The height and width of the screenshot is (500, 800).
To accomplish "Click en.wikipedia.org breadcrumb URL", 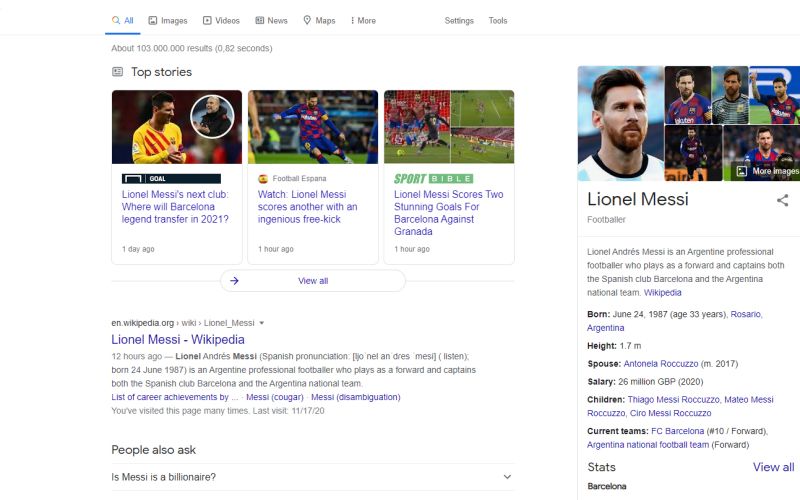I will [x=142, y=323].
